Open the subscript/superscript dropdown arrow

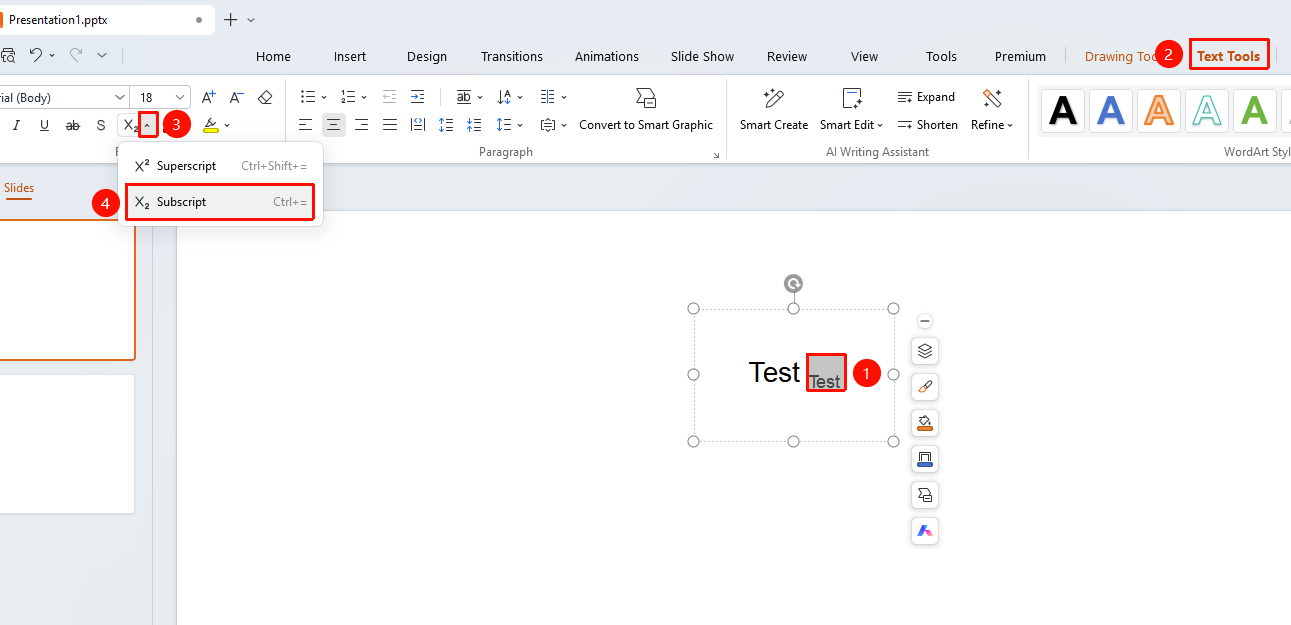pos(147,125)
